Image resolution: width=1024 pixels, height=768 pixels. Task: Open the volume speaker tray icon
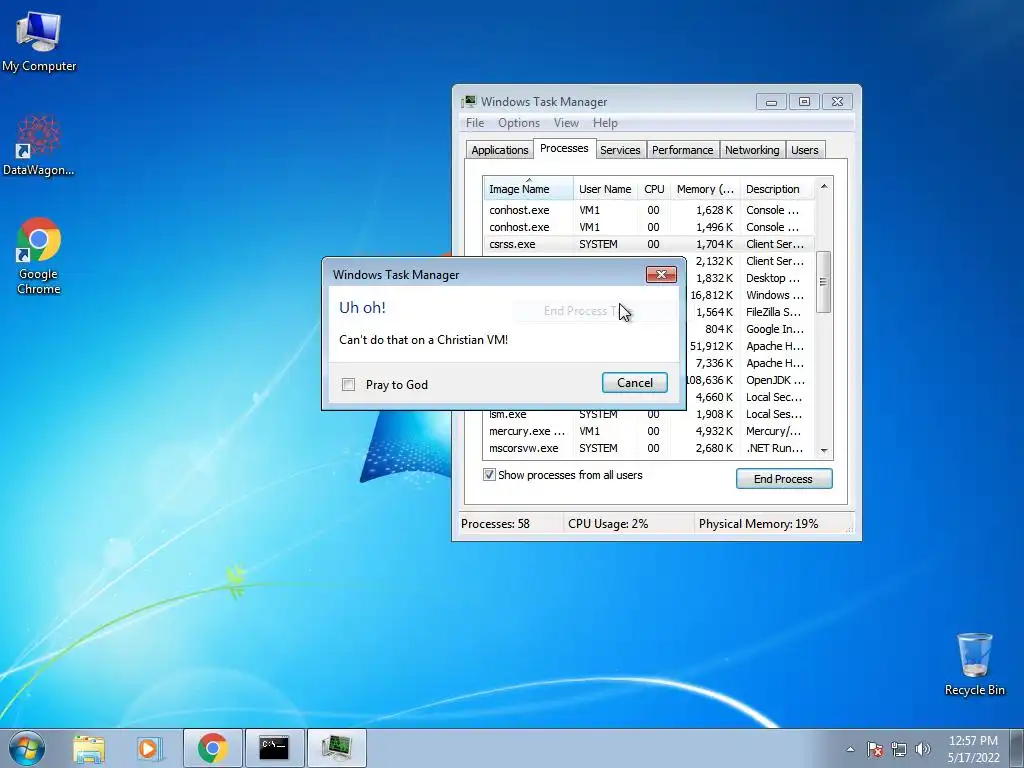[923, 749]
